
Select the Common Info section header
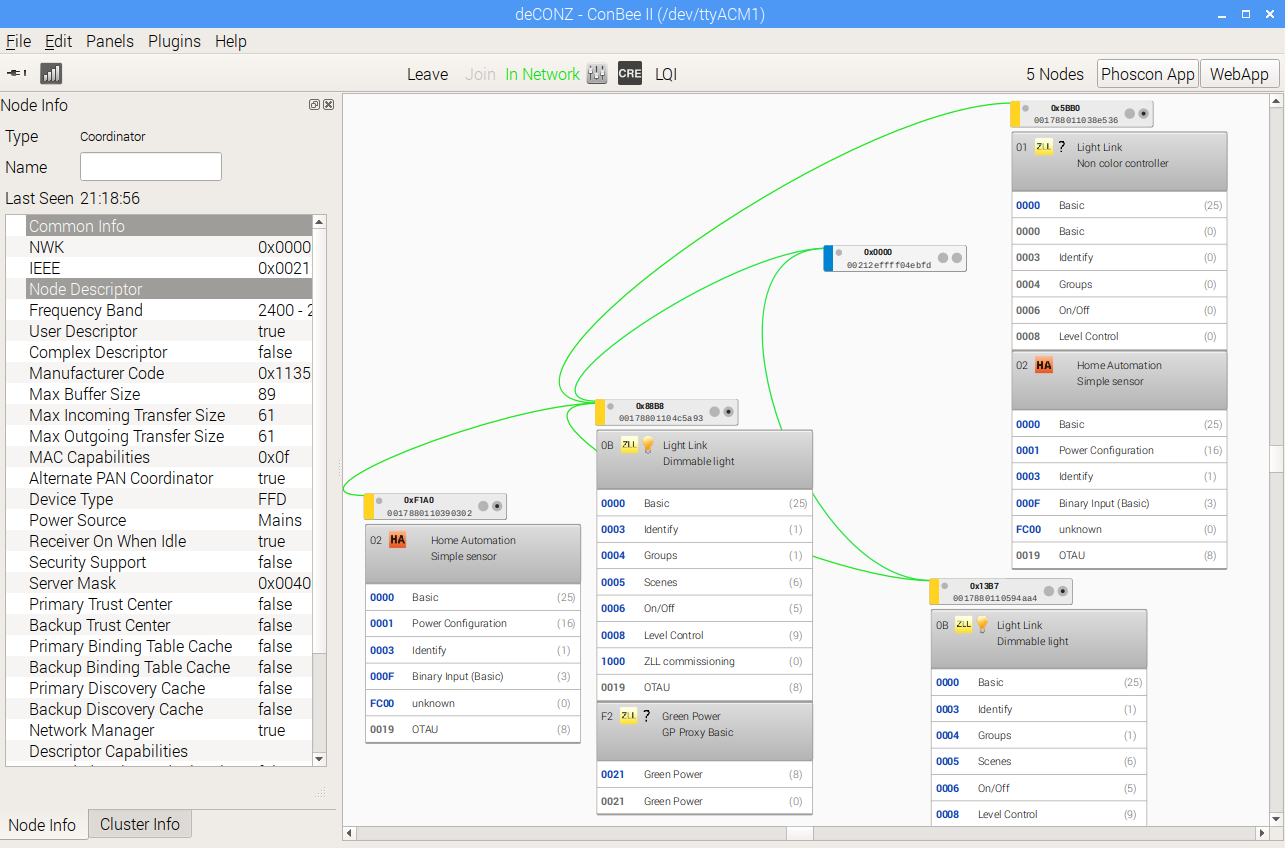159,226
